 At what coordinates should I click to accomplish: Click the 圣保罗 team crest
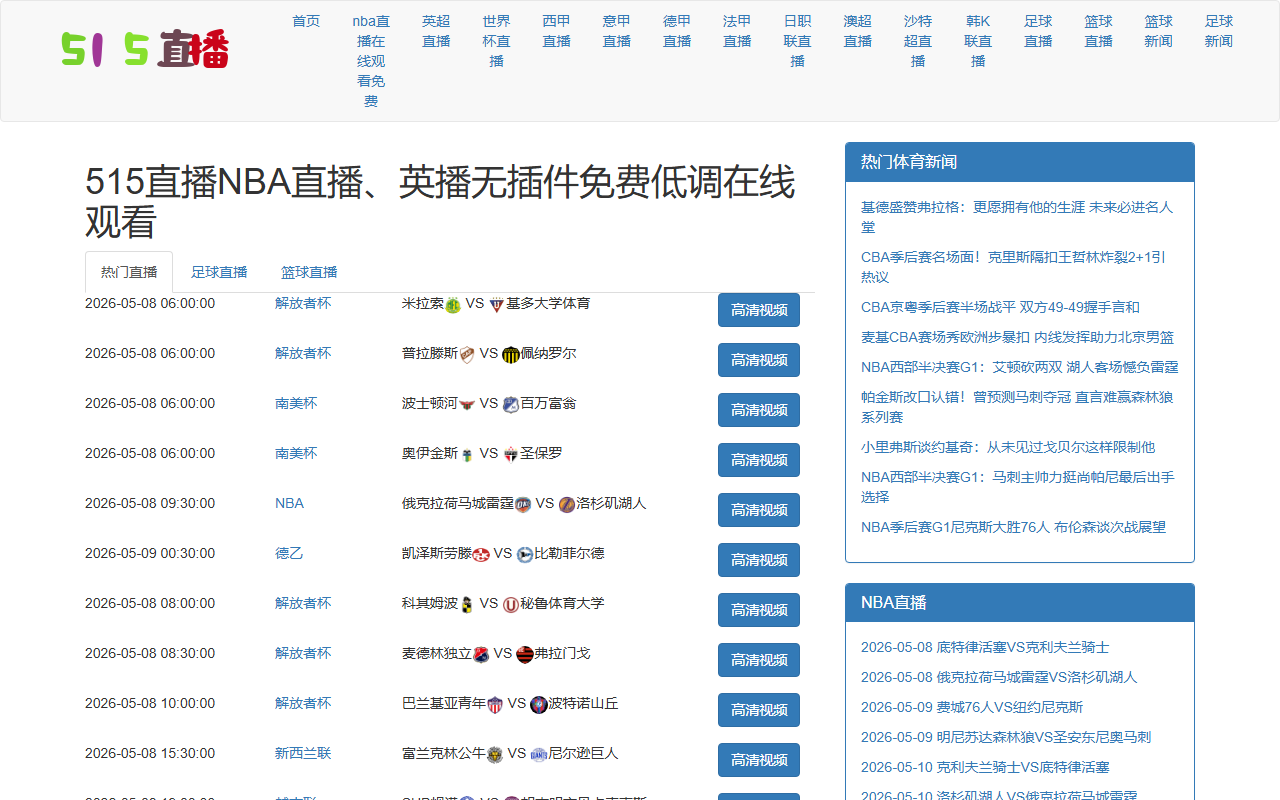[x=511, y=455]
